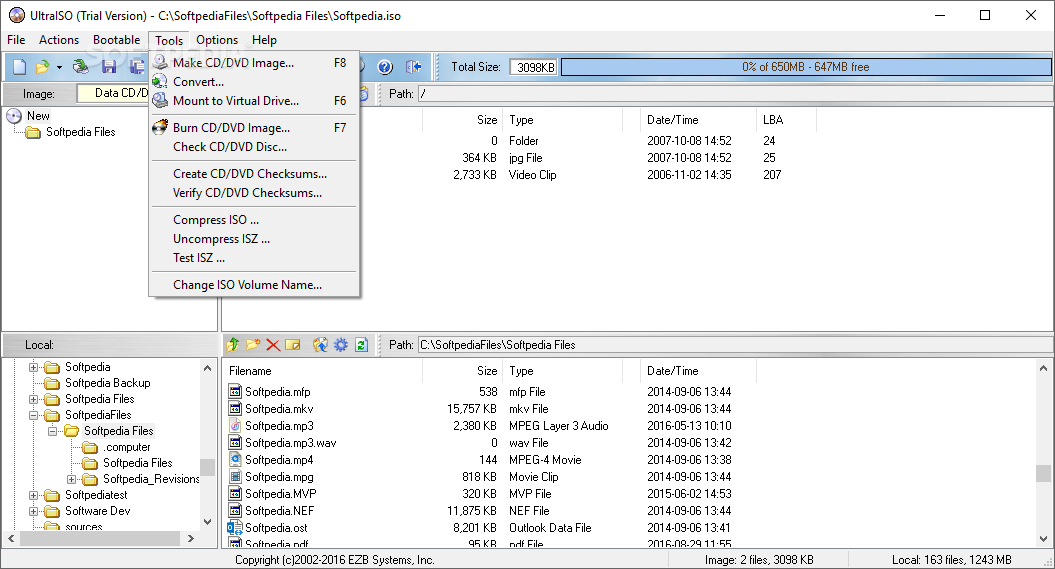Collapse the highlighted Softpedia Files subfolder
Image resolution: width=1055 pixels, height=569 pixels.
tap(52, 431)
